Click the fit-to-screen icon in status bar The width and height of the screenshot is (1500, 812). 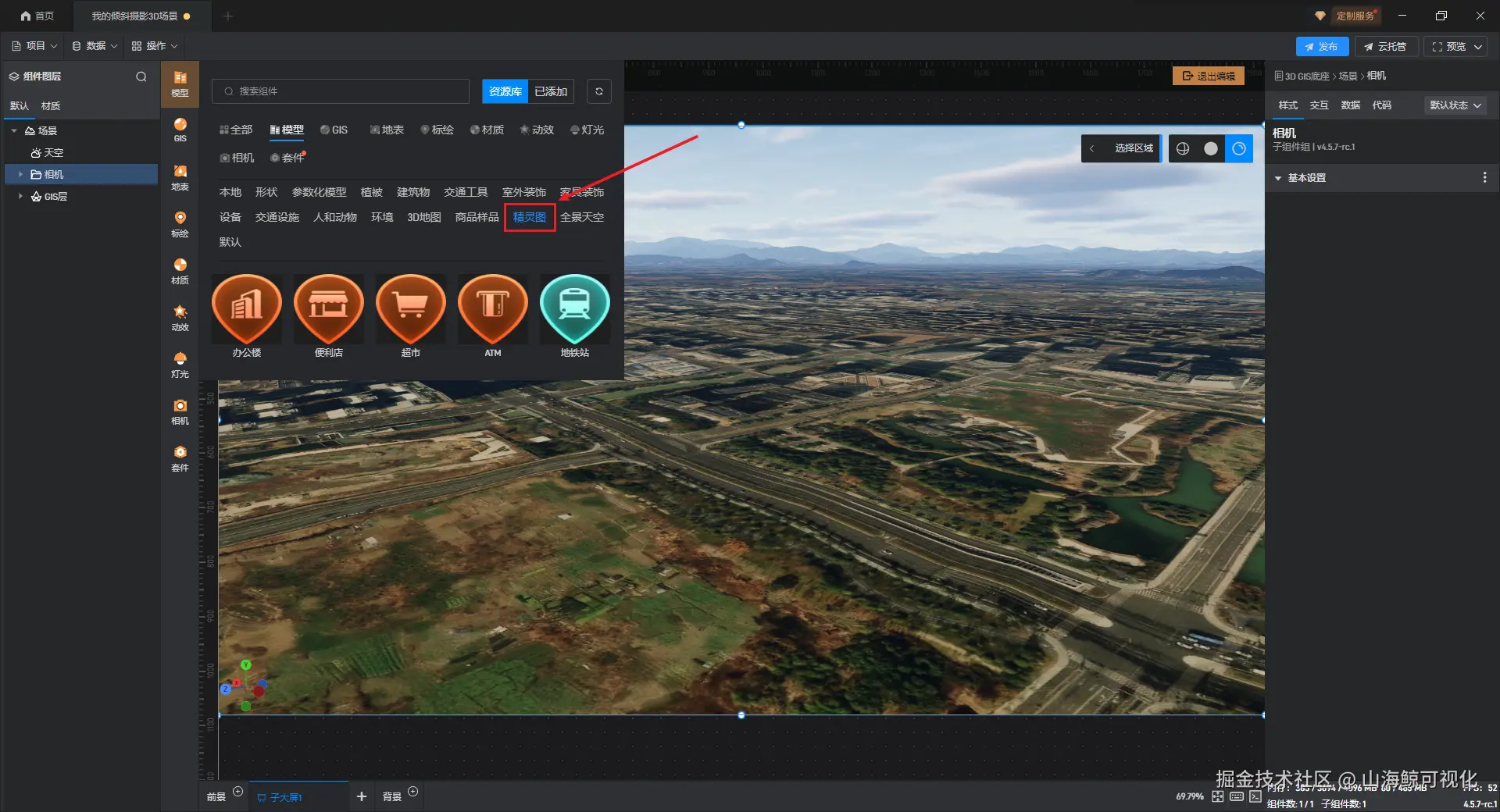click(x=1218, y=796)
